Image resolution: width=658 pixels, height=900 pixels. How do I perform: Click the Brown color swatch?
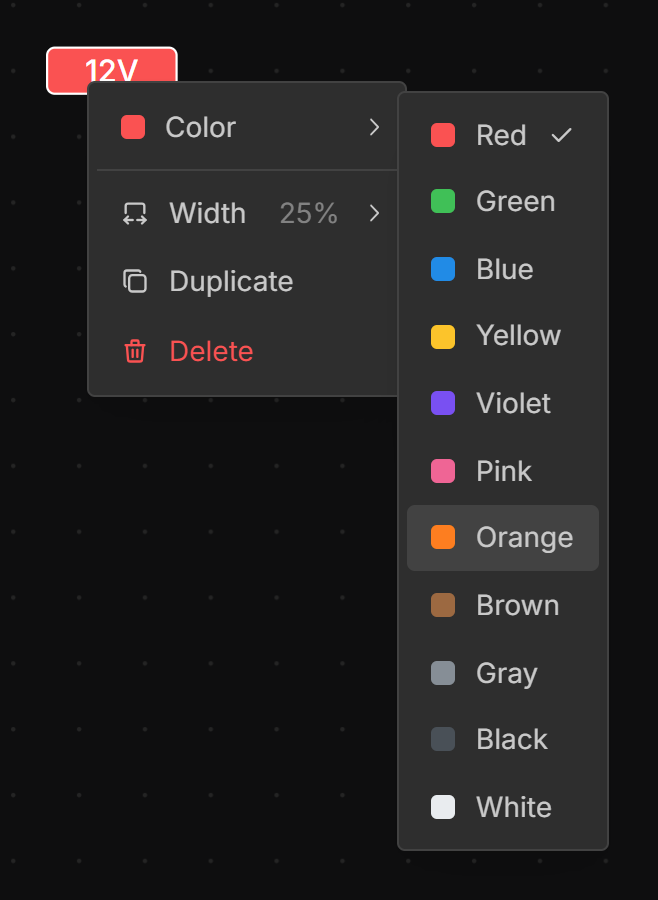[x=443, y=606]
